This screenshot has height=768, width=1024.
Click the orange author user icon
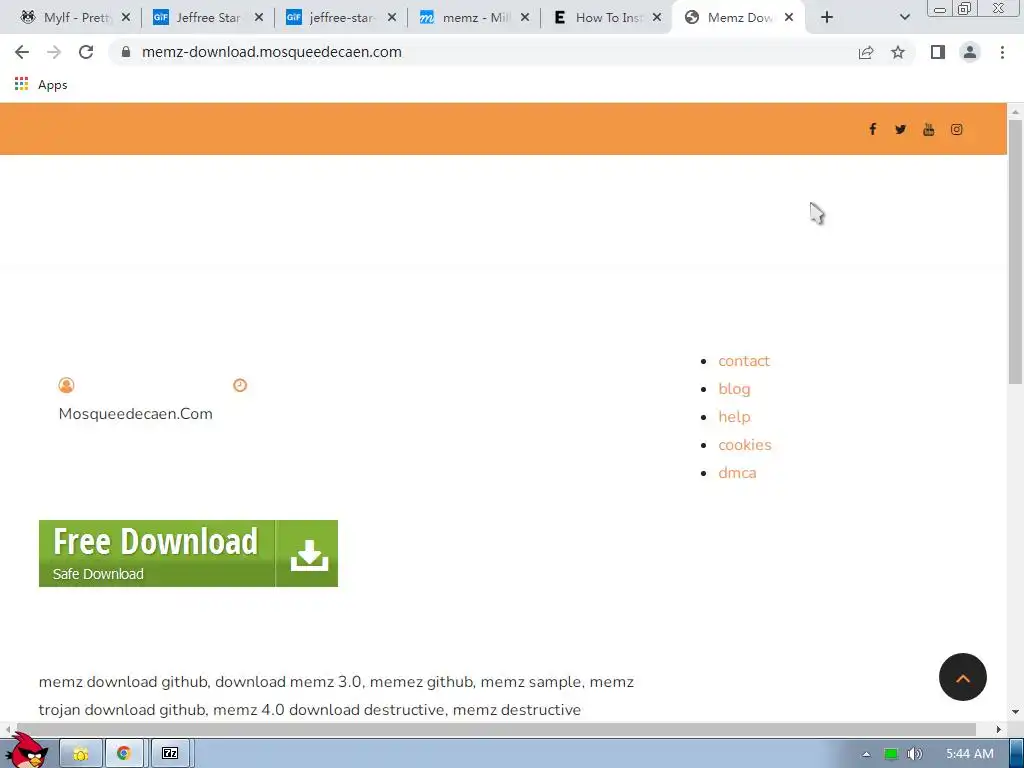pos(66,385)
